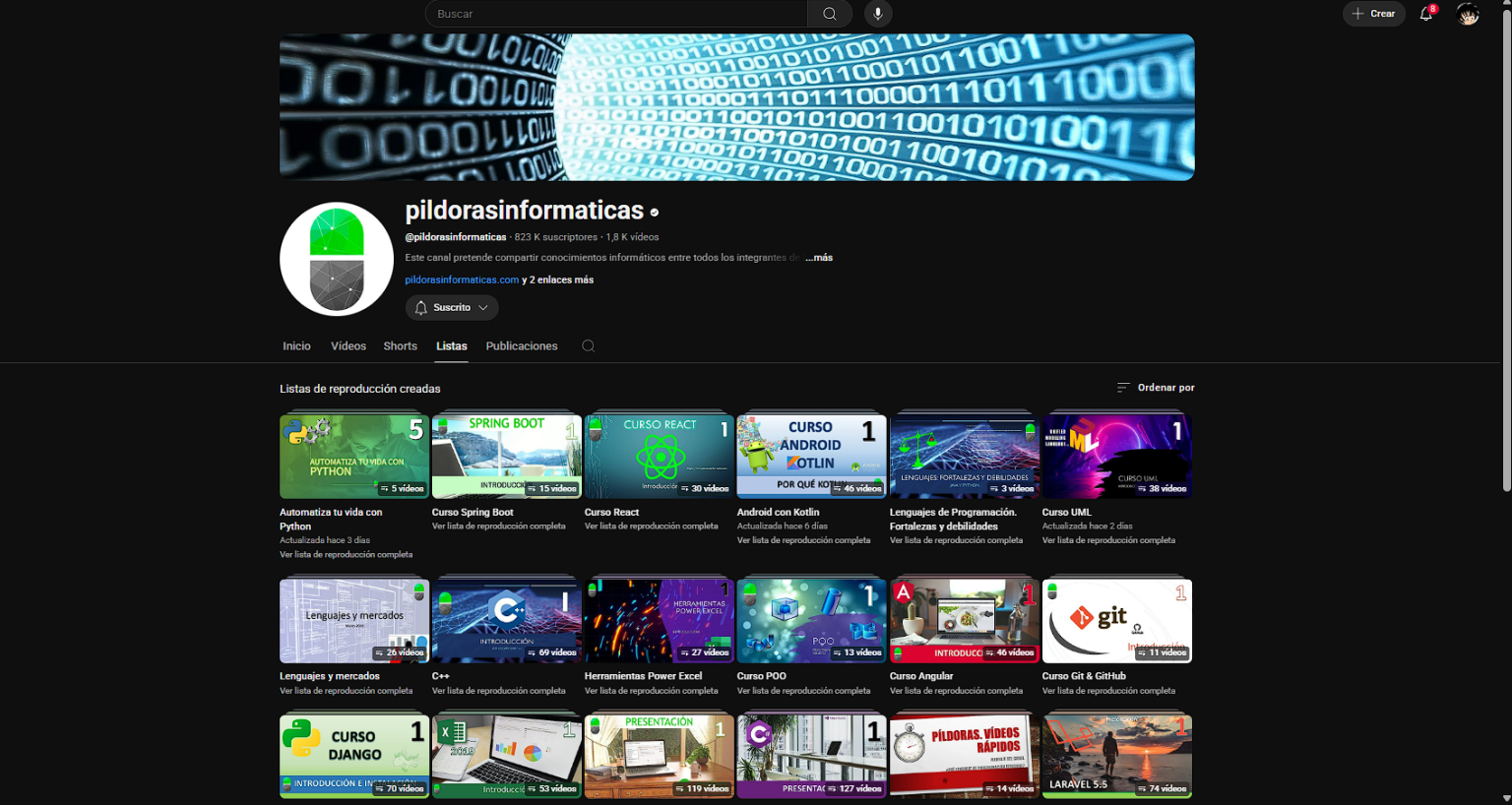Switch to the Shorts tab

pyautogui.click(x=400, y=346)
